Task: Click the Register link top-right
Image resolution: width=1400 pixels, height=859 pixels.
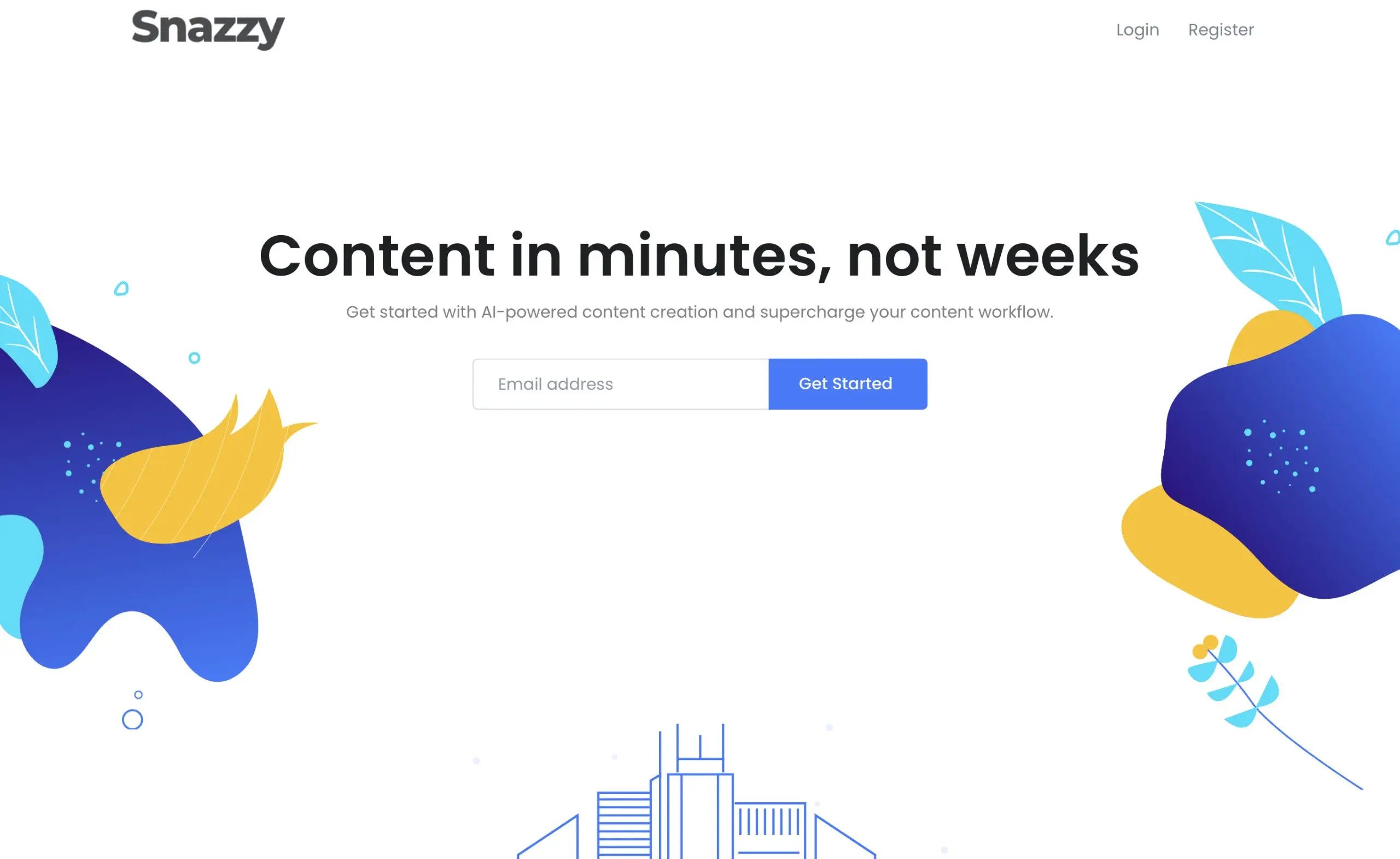Action: (x=1221, y=30)
